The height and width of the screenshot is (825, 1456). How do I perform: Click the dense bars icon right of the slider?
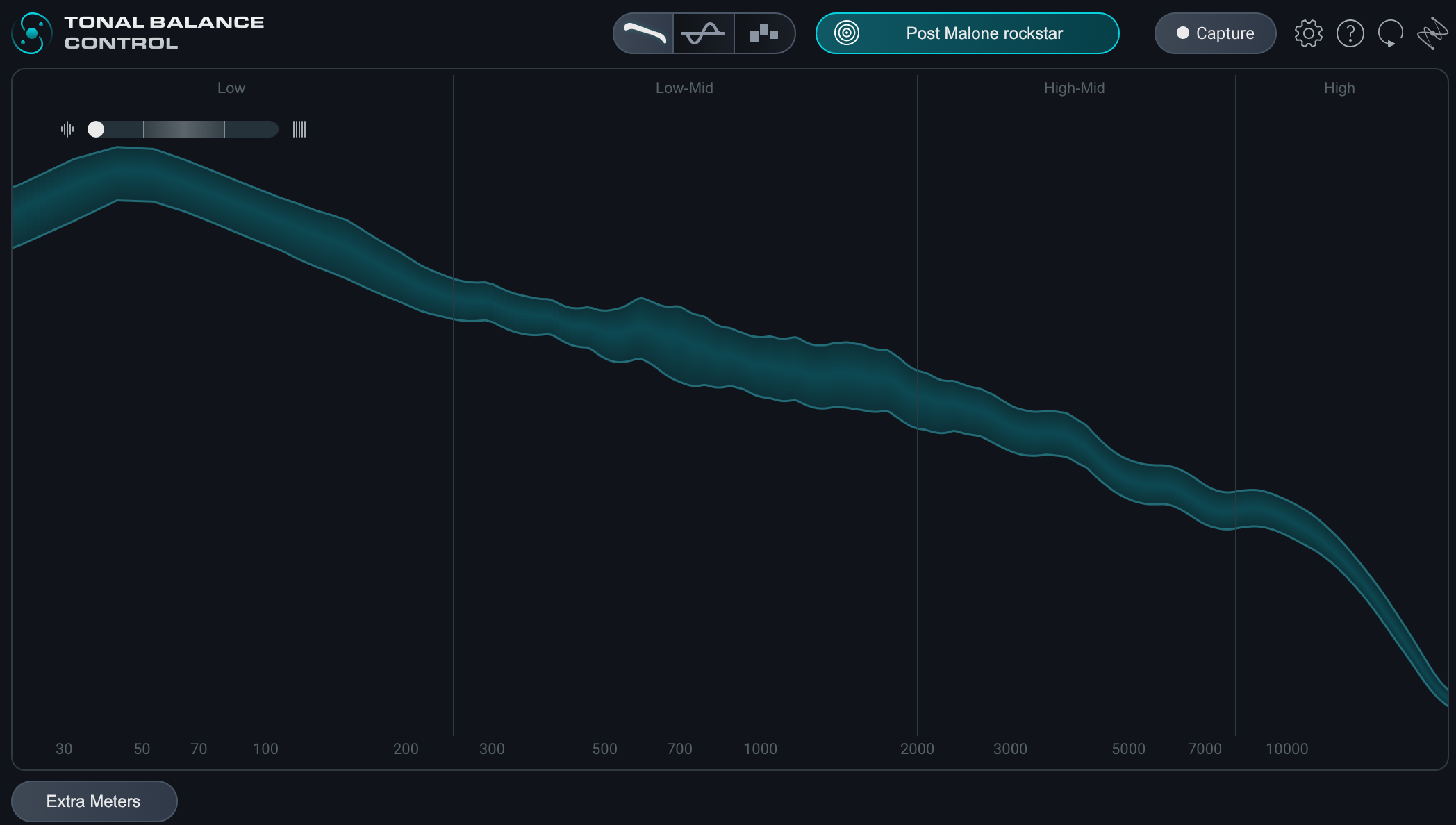[x=299, y=129]
